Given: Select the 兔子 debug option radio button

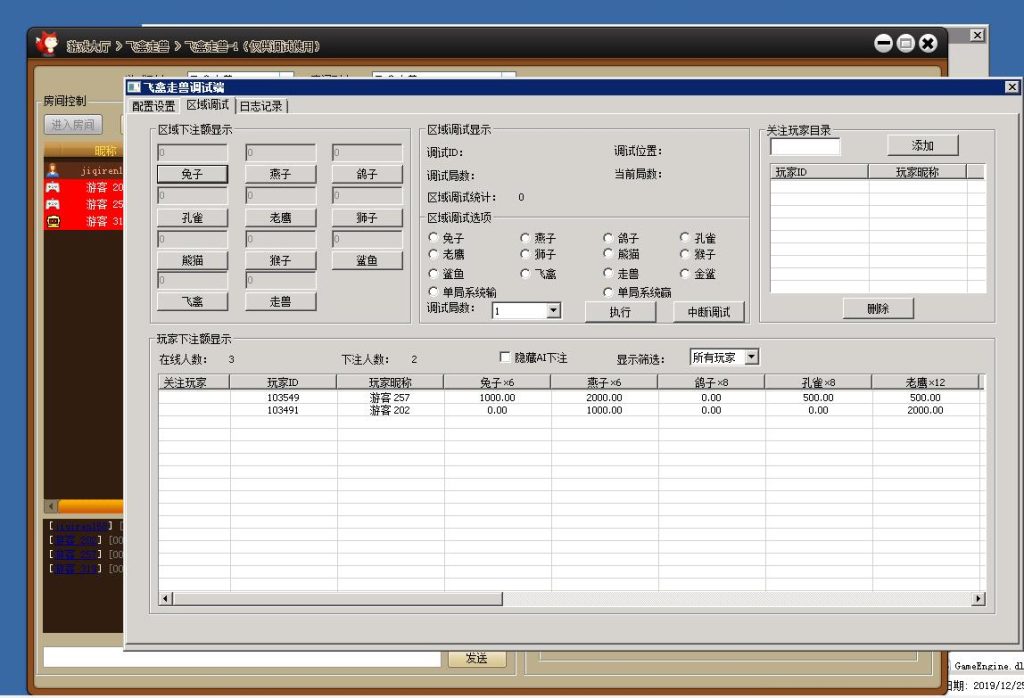Looking at the screenshot, I should [x=433, y=238].
